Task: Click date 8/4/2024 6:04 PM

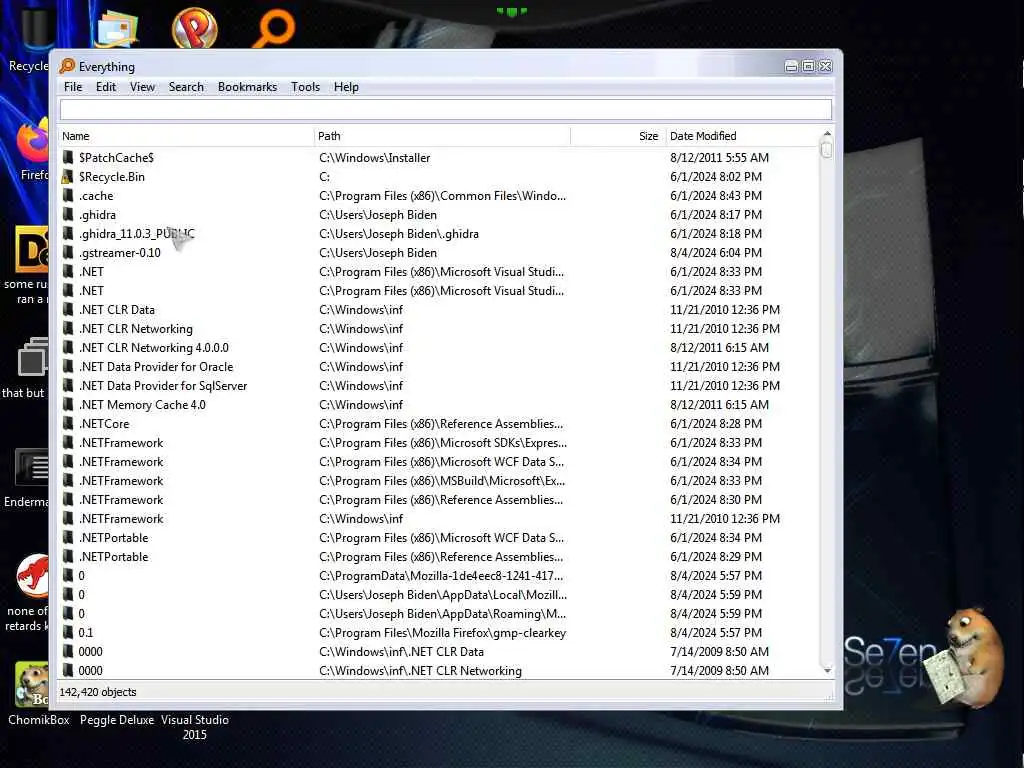Action: (x=716, y=252)
